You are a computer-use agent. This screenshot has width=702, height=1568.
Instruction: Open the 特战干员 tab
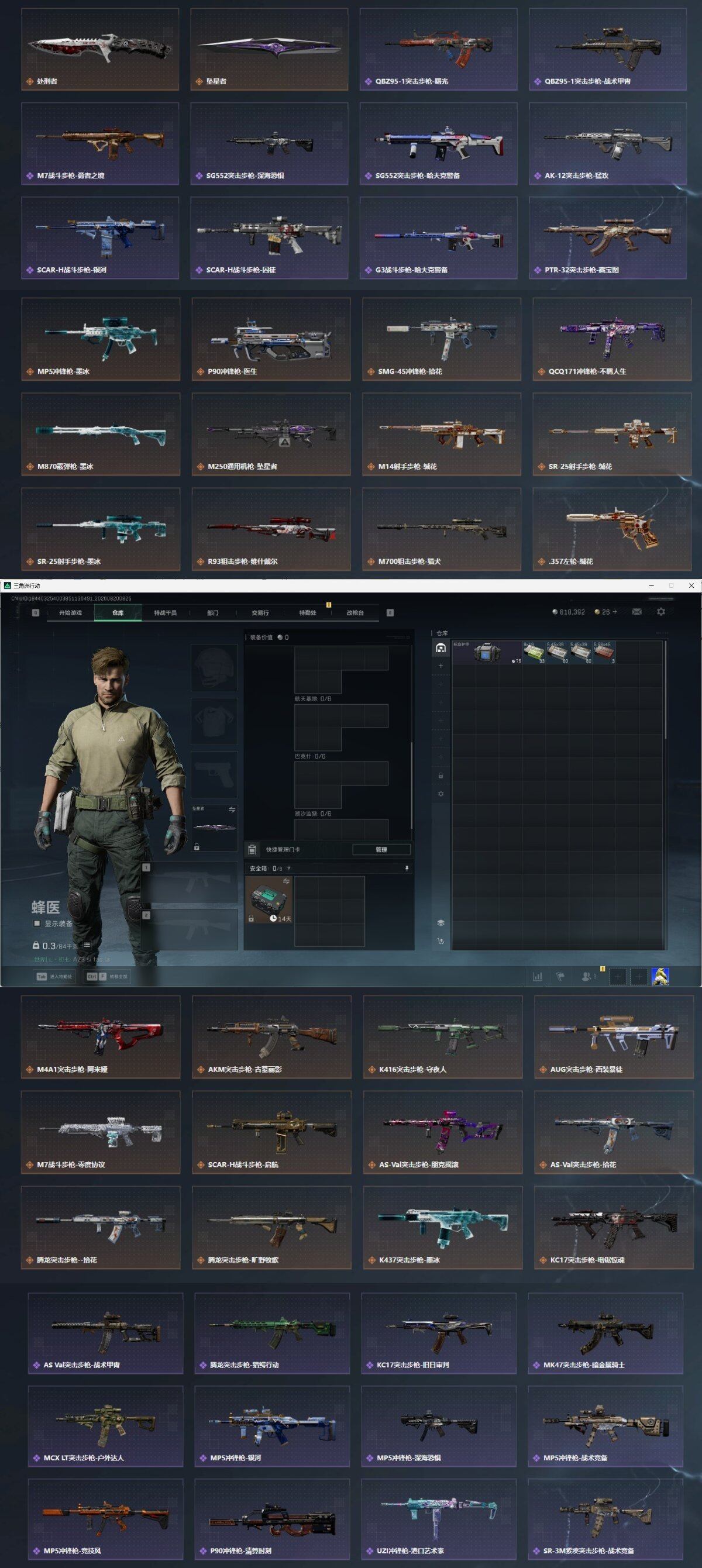[x=165, y=613]
